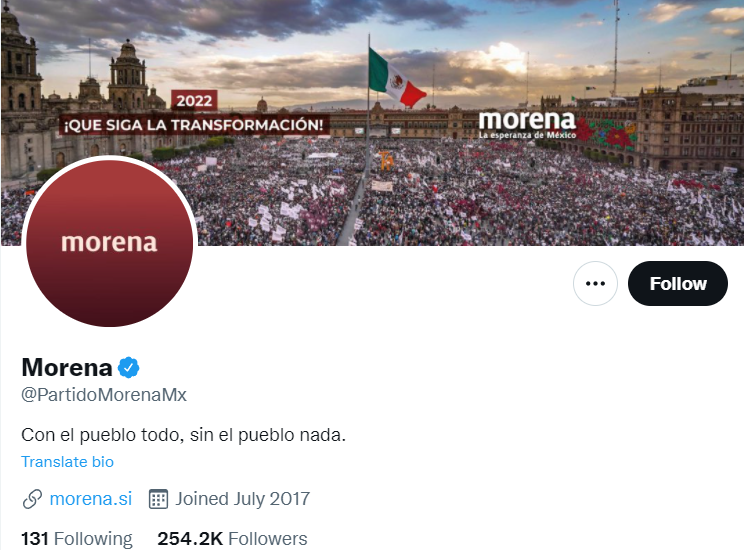Image resolution: width=744 pixels, height=550 pixels.
Task: Click the blue verified badge
Action: click(x=129, y=367)
